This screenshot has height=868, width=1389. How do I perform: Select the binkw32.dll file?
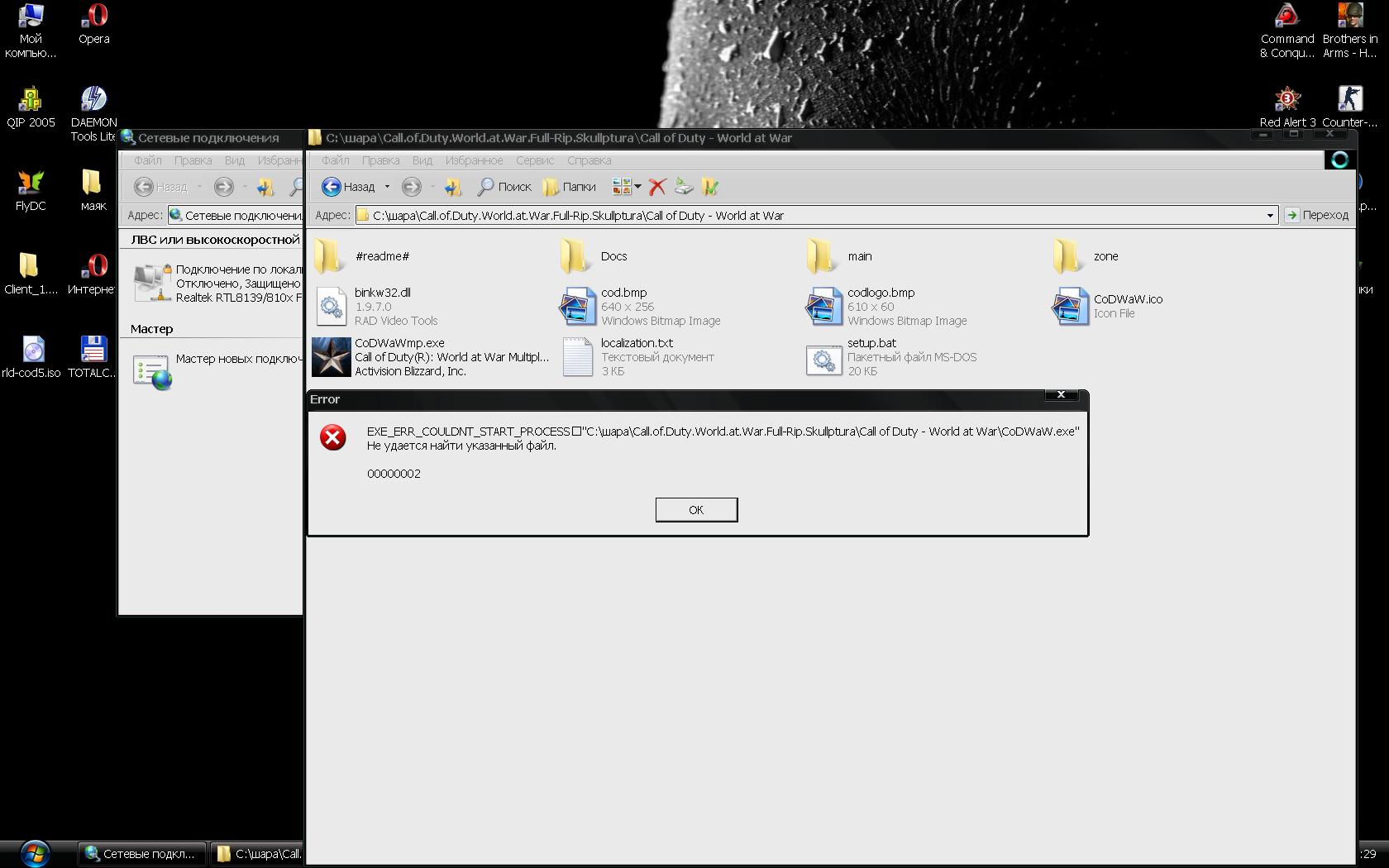(x=376, y=307)
